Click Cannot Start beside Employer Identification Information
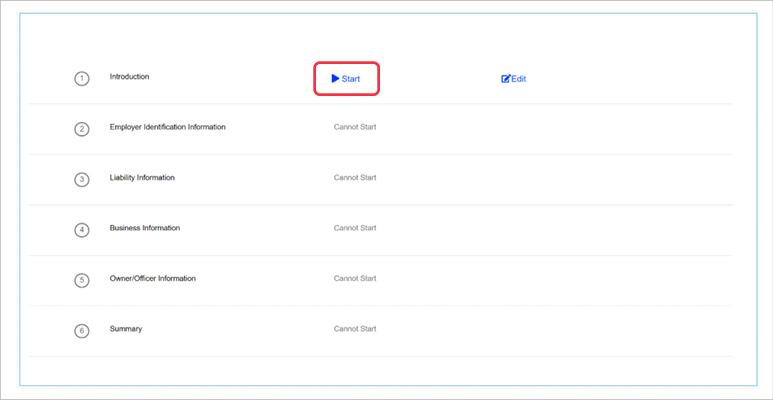Viewport: 773px width, 400px height. (355, 127)
